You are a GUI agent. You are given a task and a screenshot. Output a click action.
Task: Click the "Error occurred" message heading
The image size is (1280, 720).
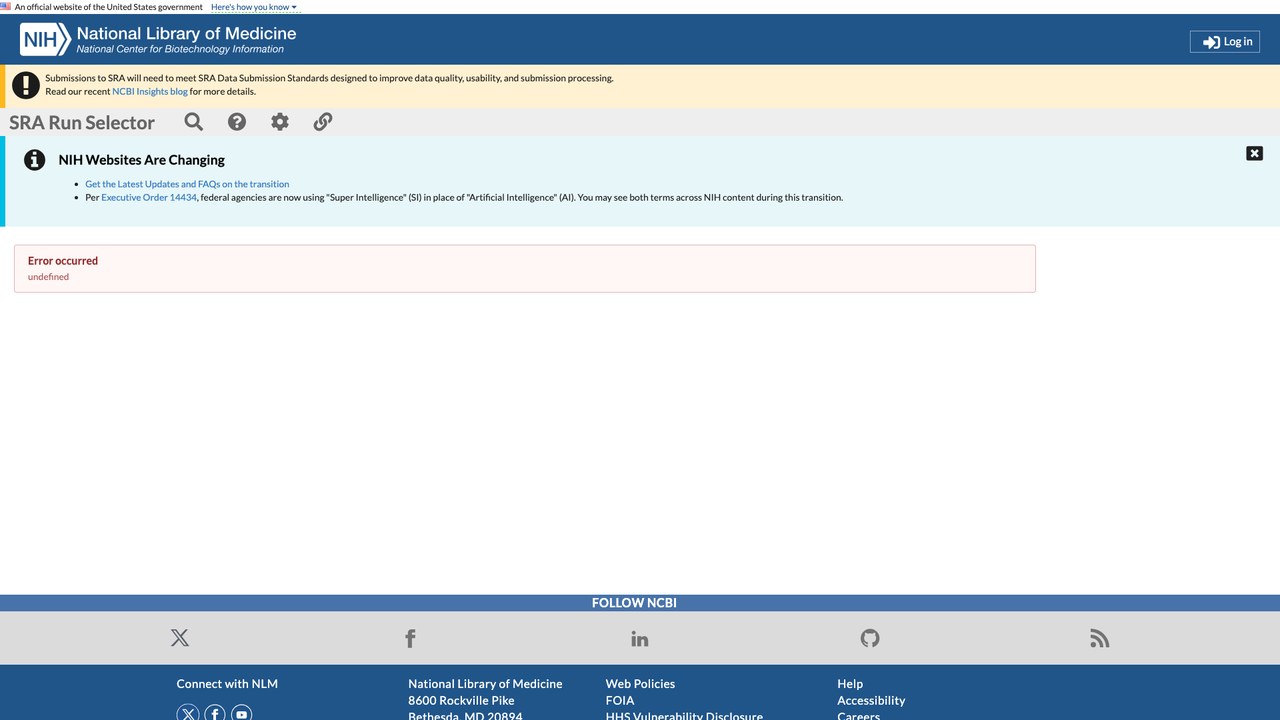63,261
